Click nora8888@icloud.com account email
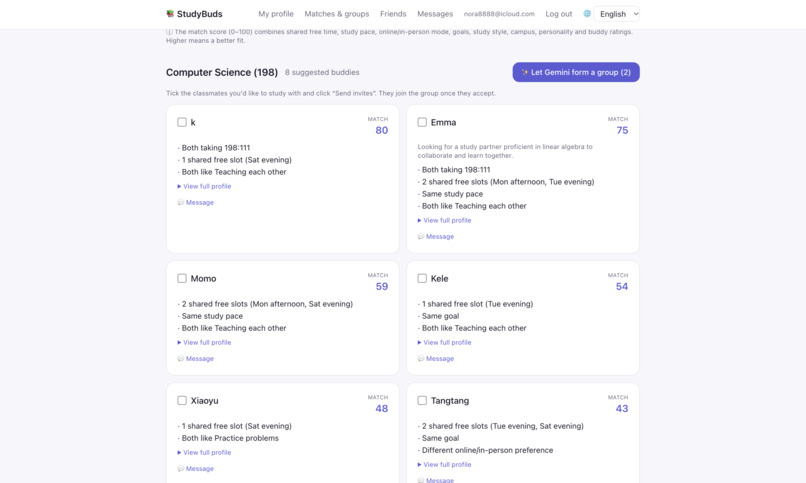The height and width of the screenshot is (483, 806). coord(499,14)
